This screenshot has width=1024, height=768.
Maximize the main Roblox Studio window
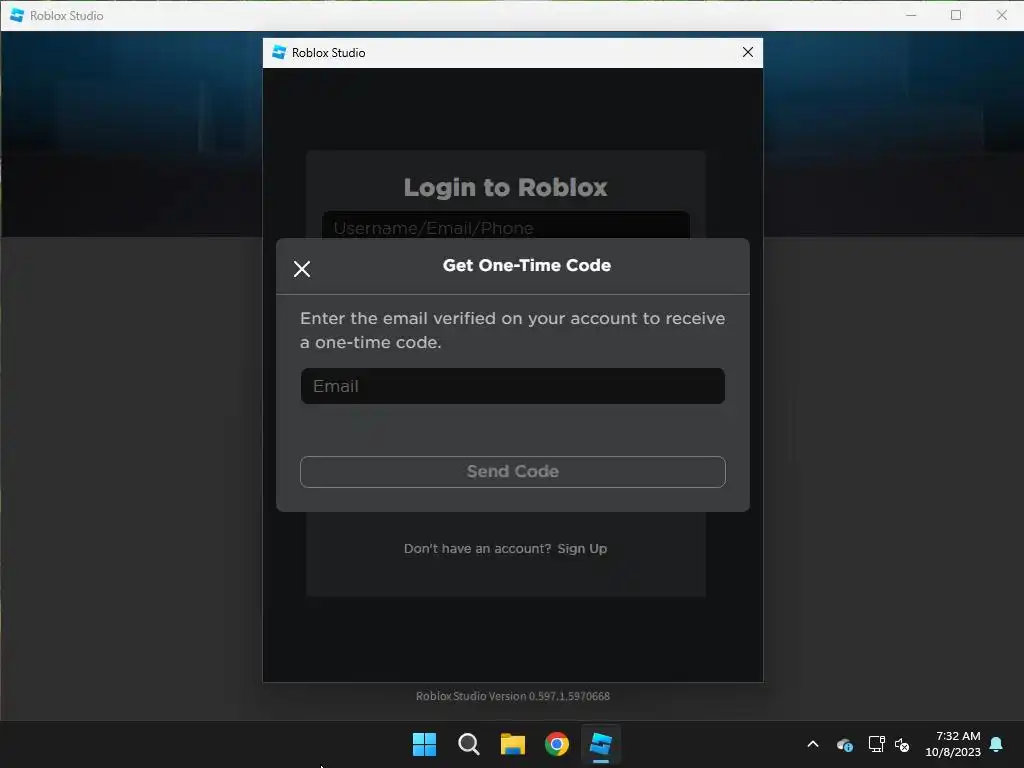pyautogui.click(x=955, y=15)
